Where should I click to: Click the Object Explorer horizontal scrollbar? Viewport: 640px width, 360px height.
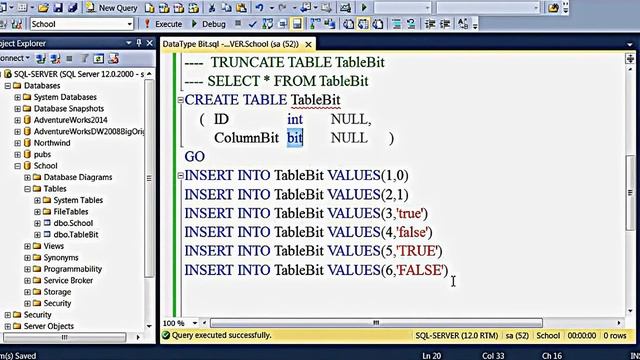click(64, 337)
